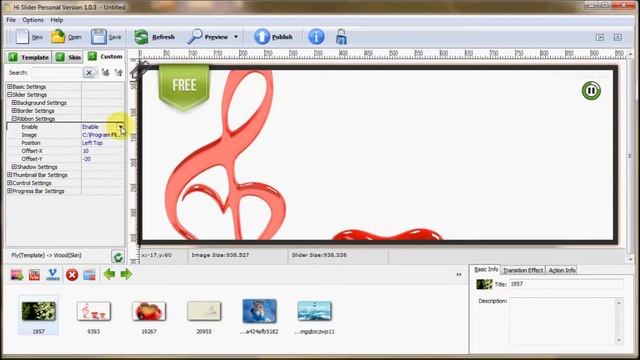Click the folder slides icon
Image resolution: width=640 pixels, height=360 pixels.
point(89,275)
